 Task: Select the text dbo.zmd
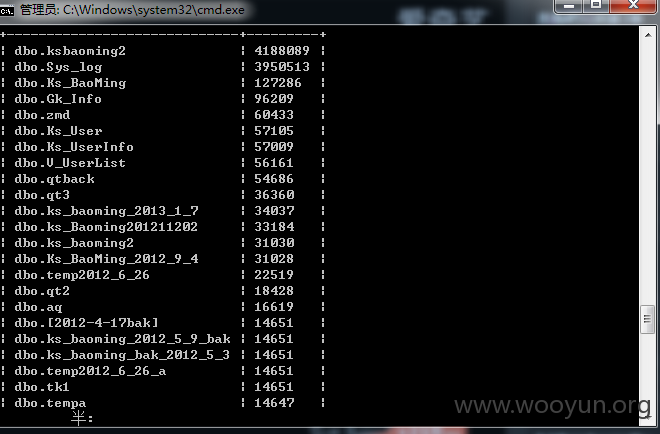(42, 115)
